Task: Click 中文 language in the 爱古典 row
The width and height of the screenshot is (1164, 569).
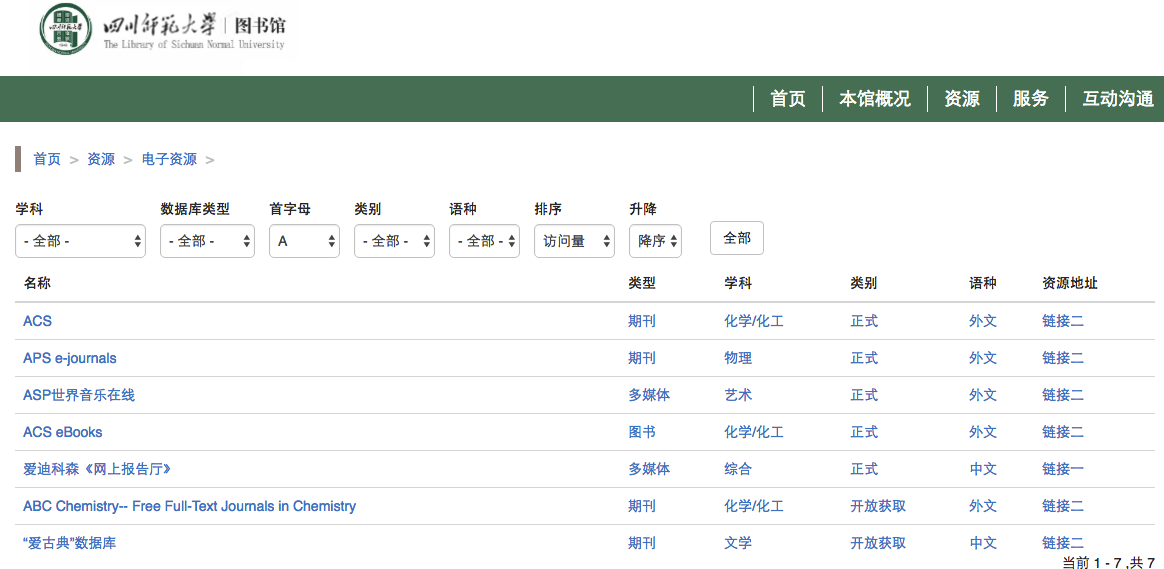Action: (983, 543)
